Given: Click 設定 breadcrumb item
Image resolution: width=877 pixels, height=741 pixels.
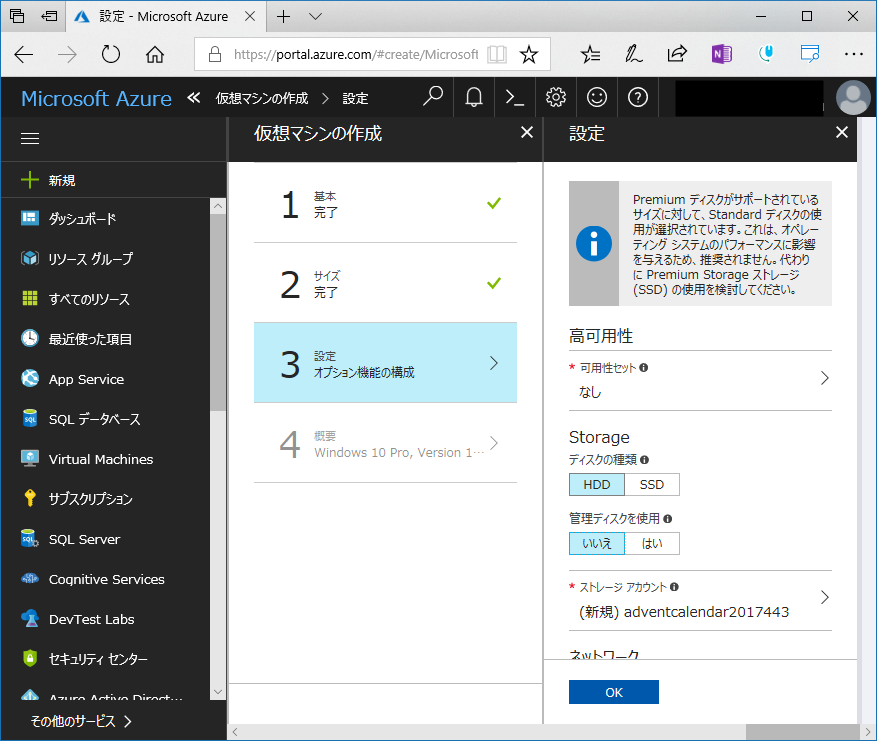Looking at the screenshot, I should tap(355, 98).
